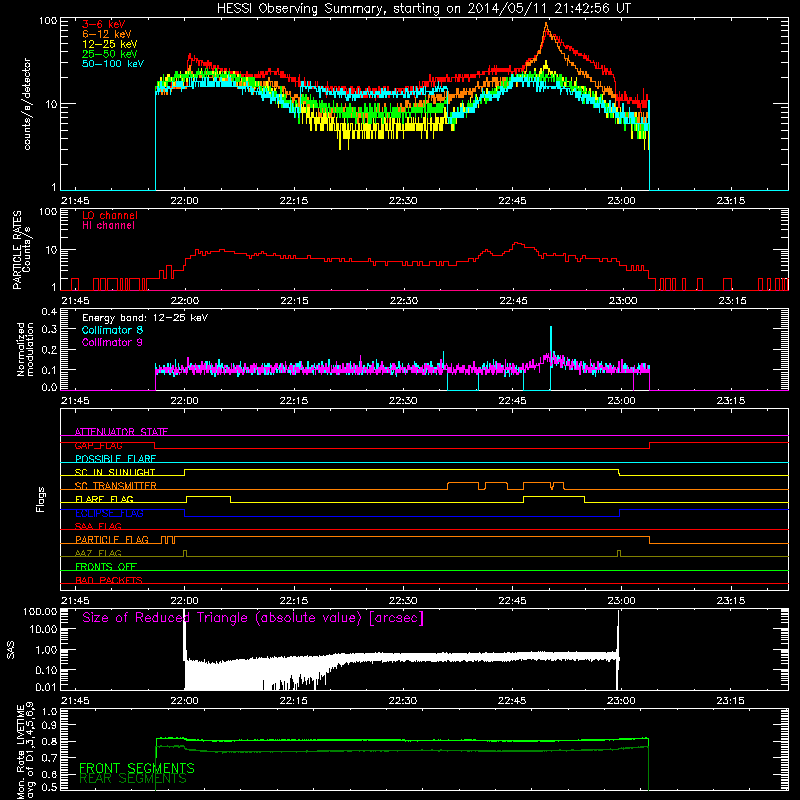Click the vertical 'Flags' axis label
800x800 pixels.
(41, 499)
